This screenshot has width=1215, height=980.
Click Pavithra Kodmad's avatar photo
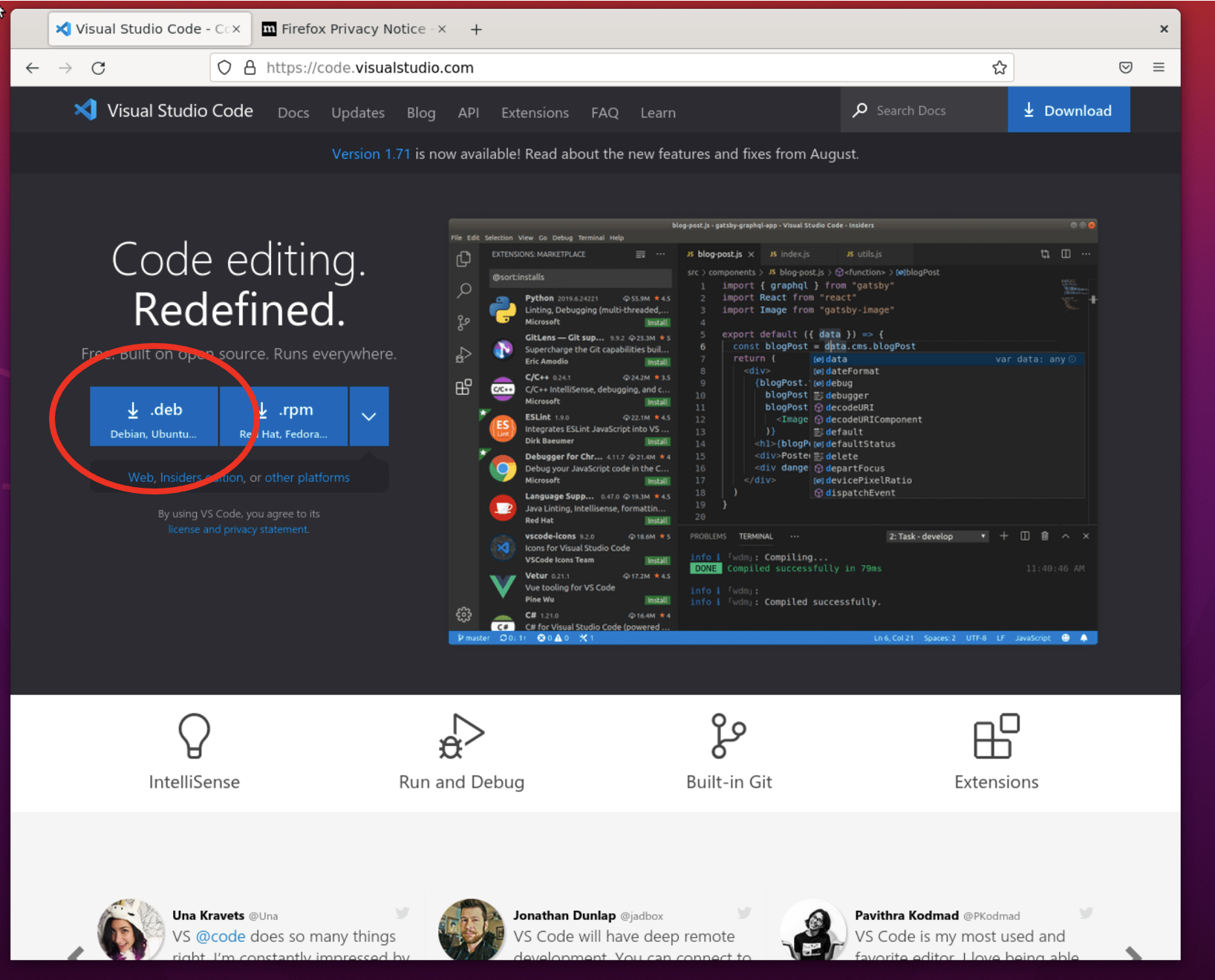[x=813, y=930]
